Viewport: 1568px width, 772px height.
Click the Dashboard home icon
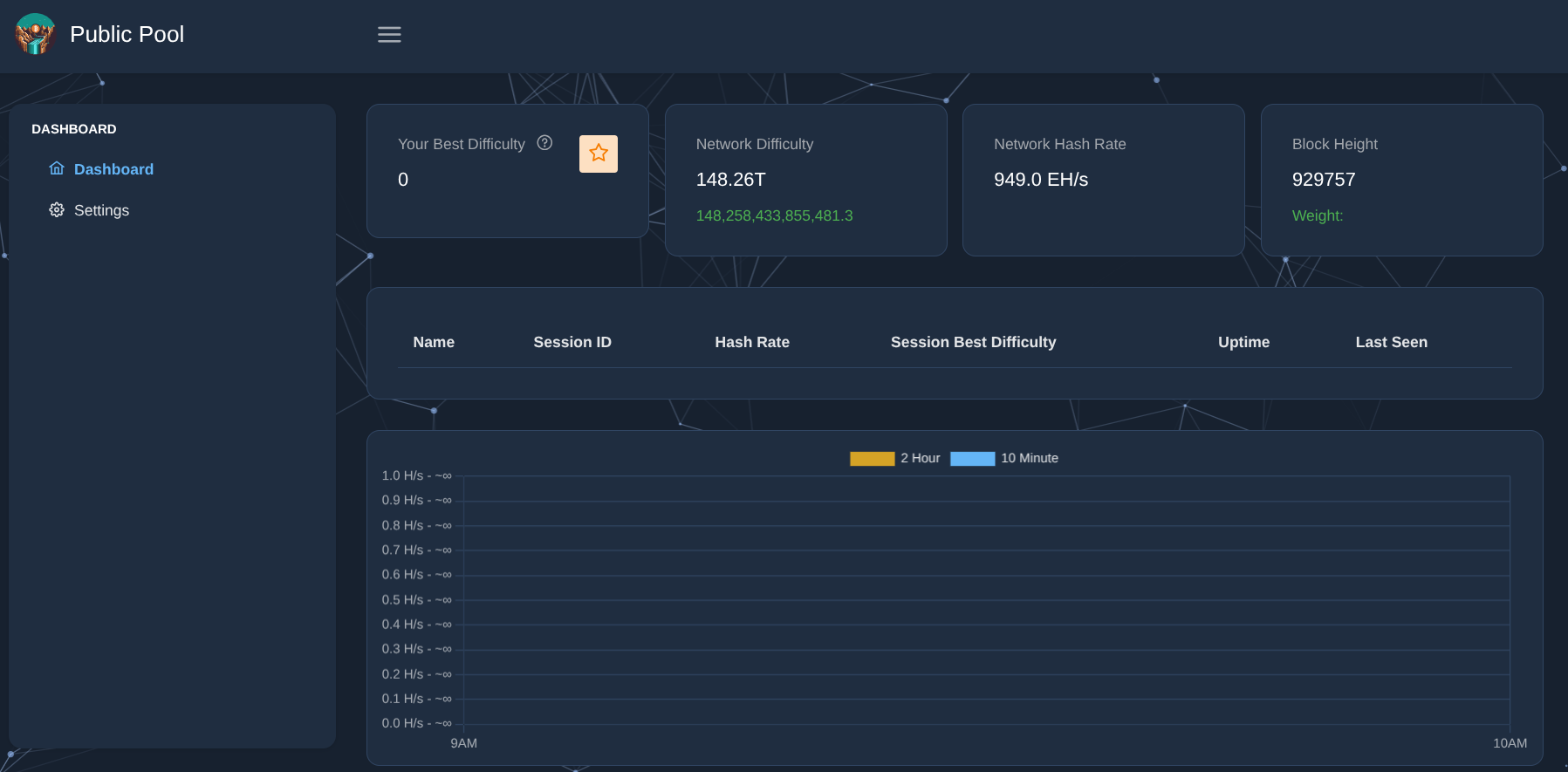tap(57, 168)
